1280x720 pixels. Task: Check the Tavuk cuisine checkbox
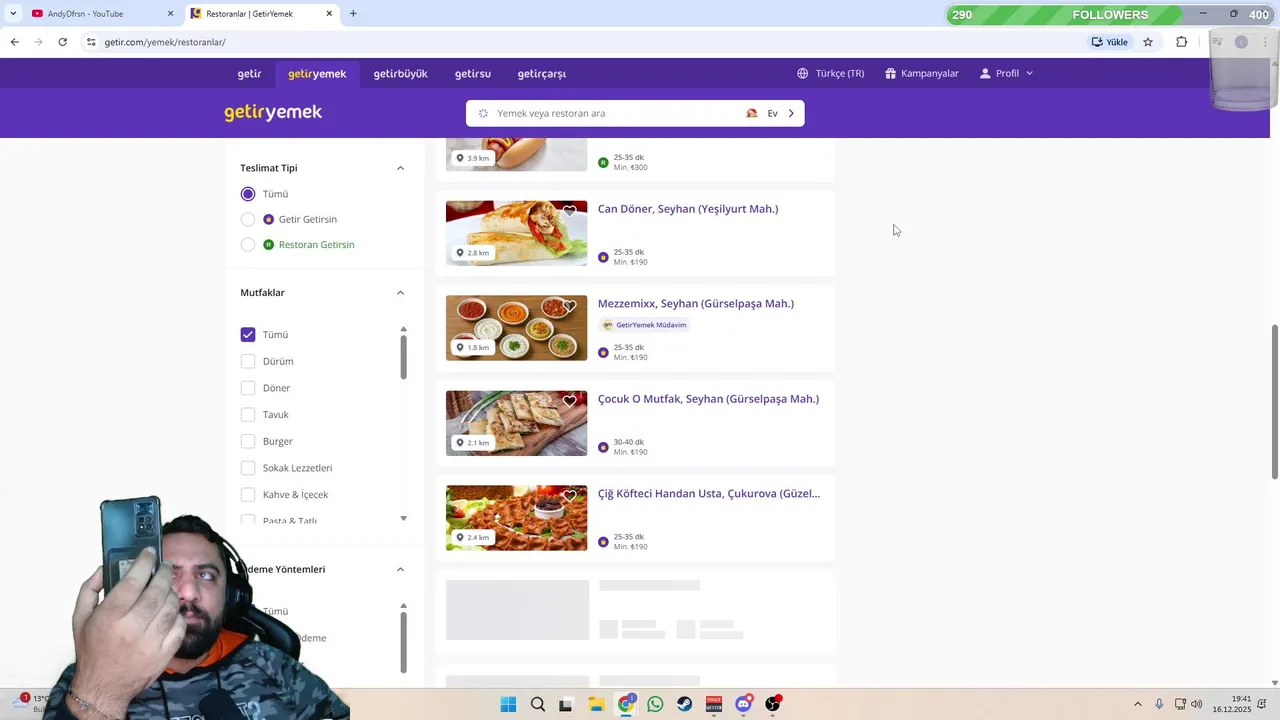click(248, 414)
